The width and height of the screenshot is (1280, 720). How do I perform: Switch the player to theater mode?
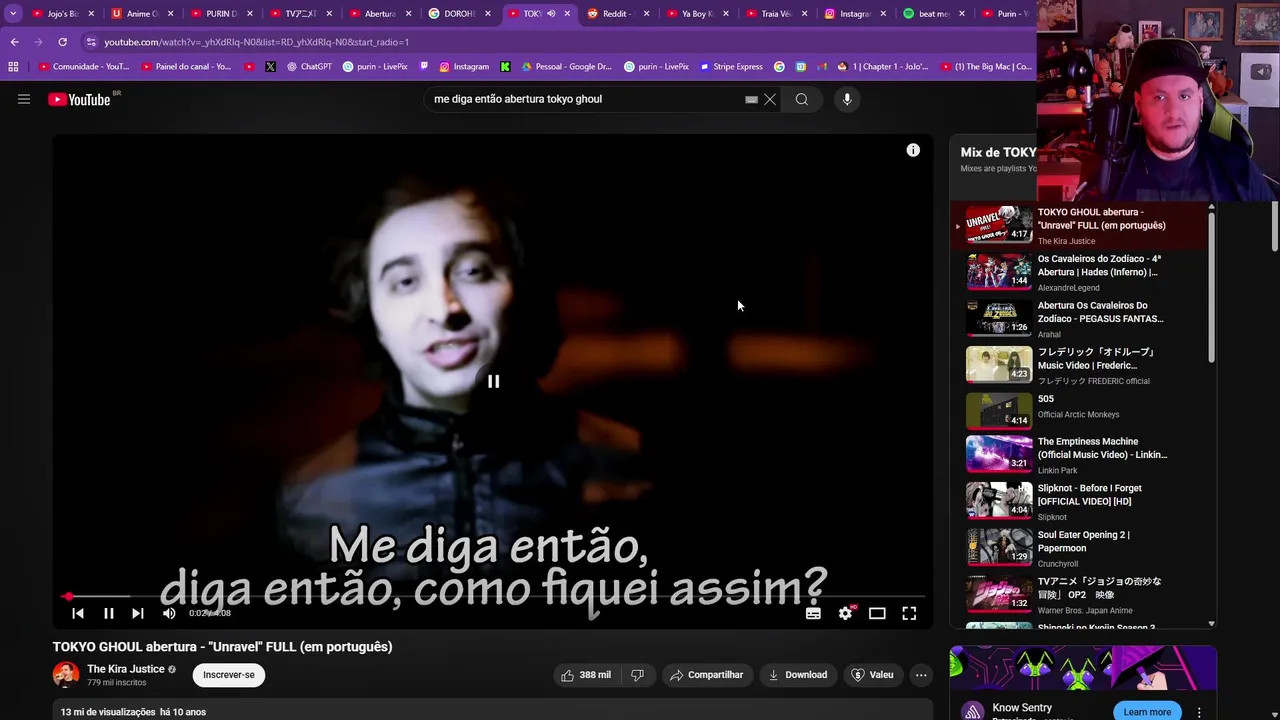click(x=877, y=613)
